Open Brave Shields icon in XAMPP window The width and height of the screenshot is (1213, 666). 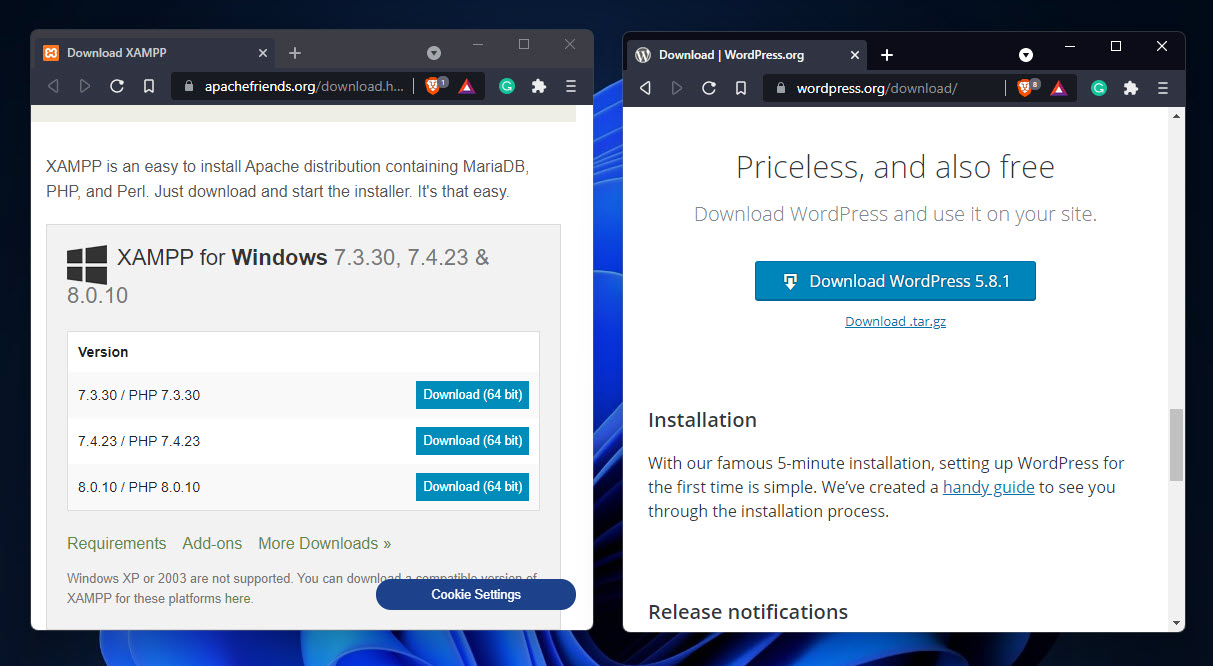click(435, 86)
